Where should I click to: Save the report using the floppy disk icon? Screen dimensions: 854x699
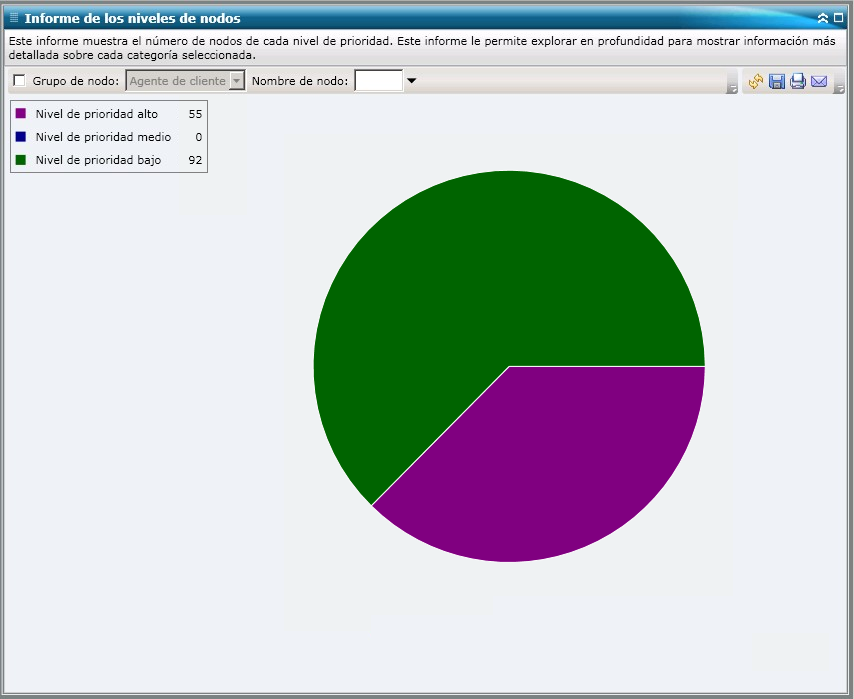(777, 81)
